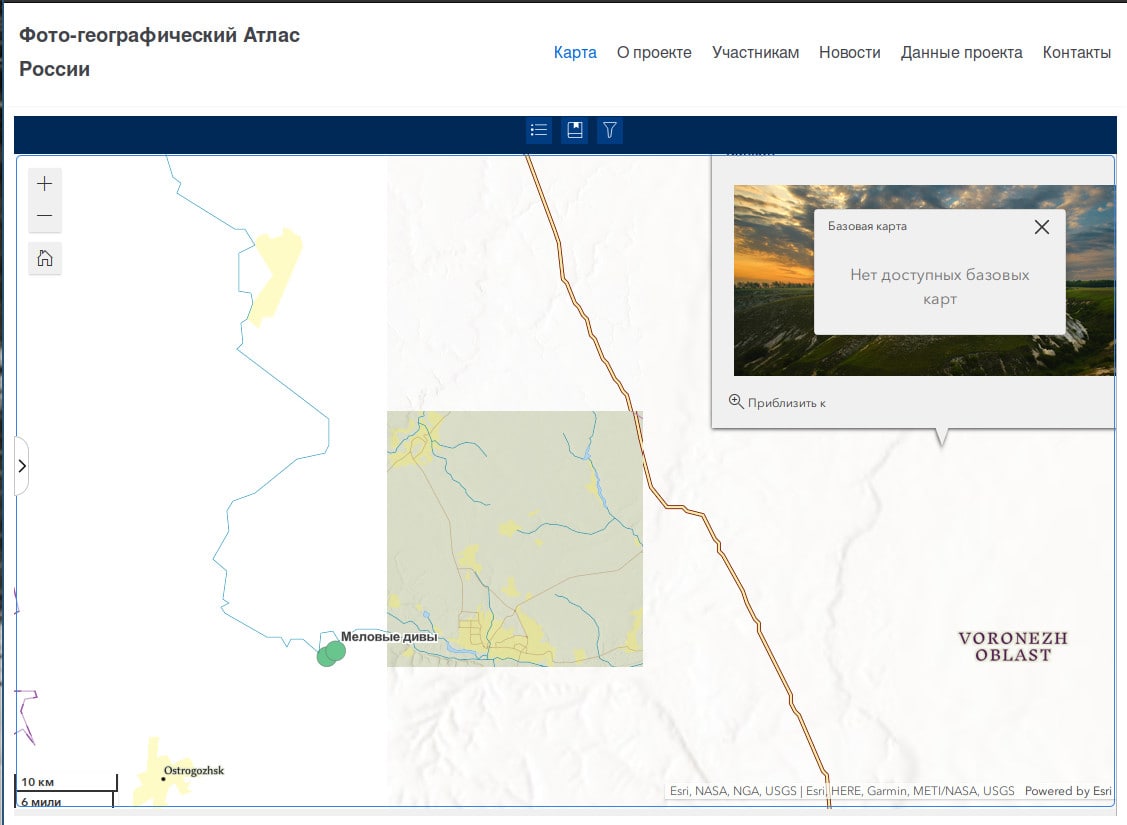Screen dimensions: 1127x825
Task: Zoom in on the map with plus button
Action: [45, 184]
